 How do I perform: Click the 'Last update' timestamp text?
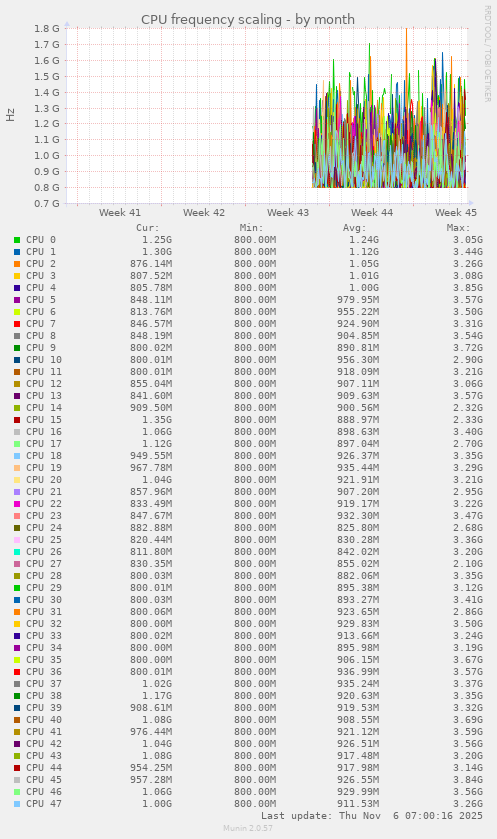(x=372, y=816)
